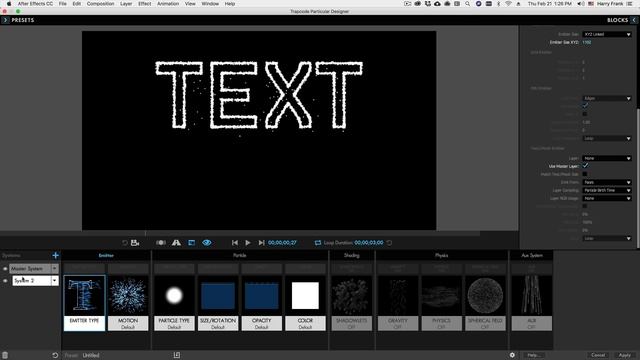Viewport: 640px width, 360px height.
Task: Click the reset arrow icon near Preset label
Action: [55, 356]
